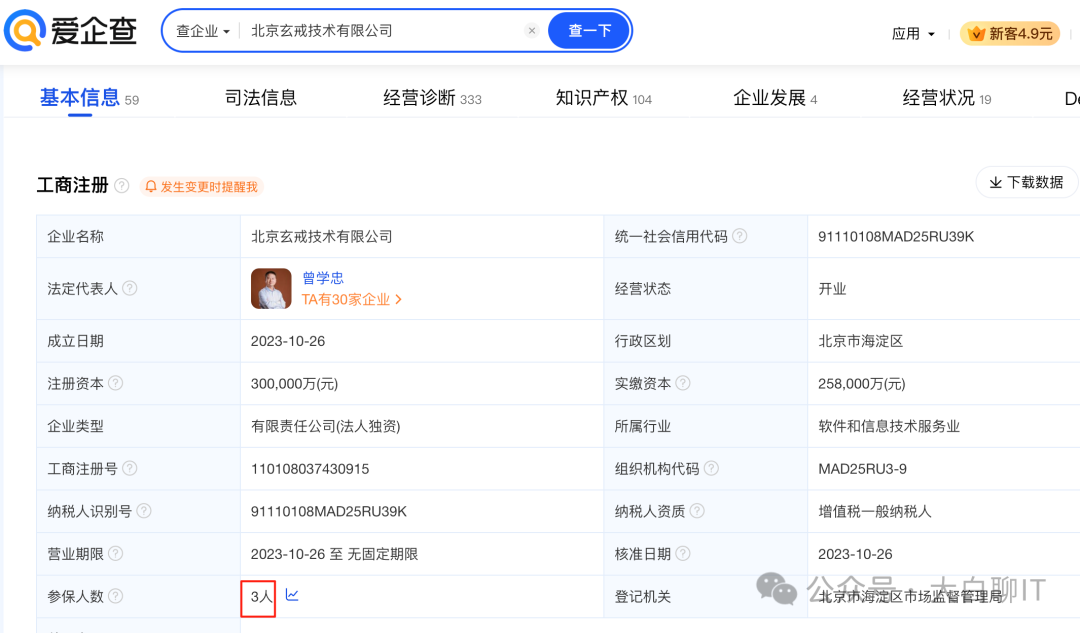
Task: Click the help icon beside 注册资本
Action: click(x=117, y=383)
